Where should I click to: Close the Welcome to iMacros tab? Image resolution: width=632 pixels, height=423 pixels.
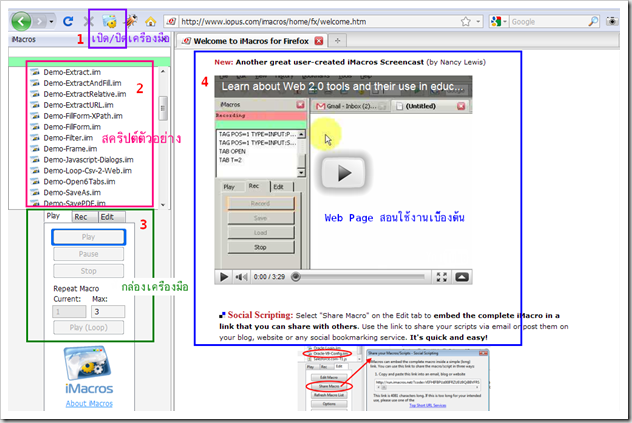click(319, 41)
